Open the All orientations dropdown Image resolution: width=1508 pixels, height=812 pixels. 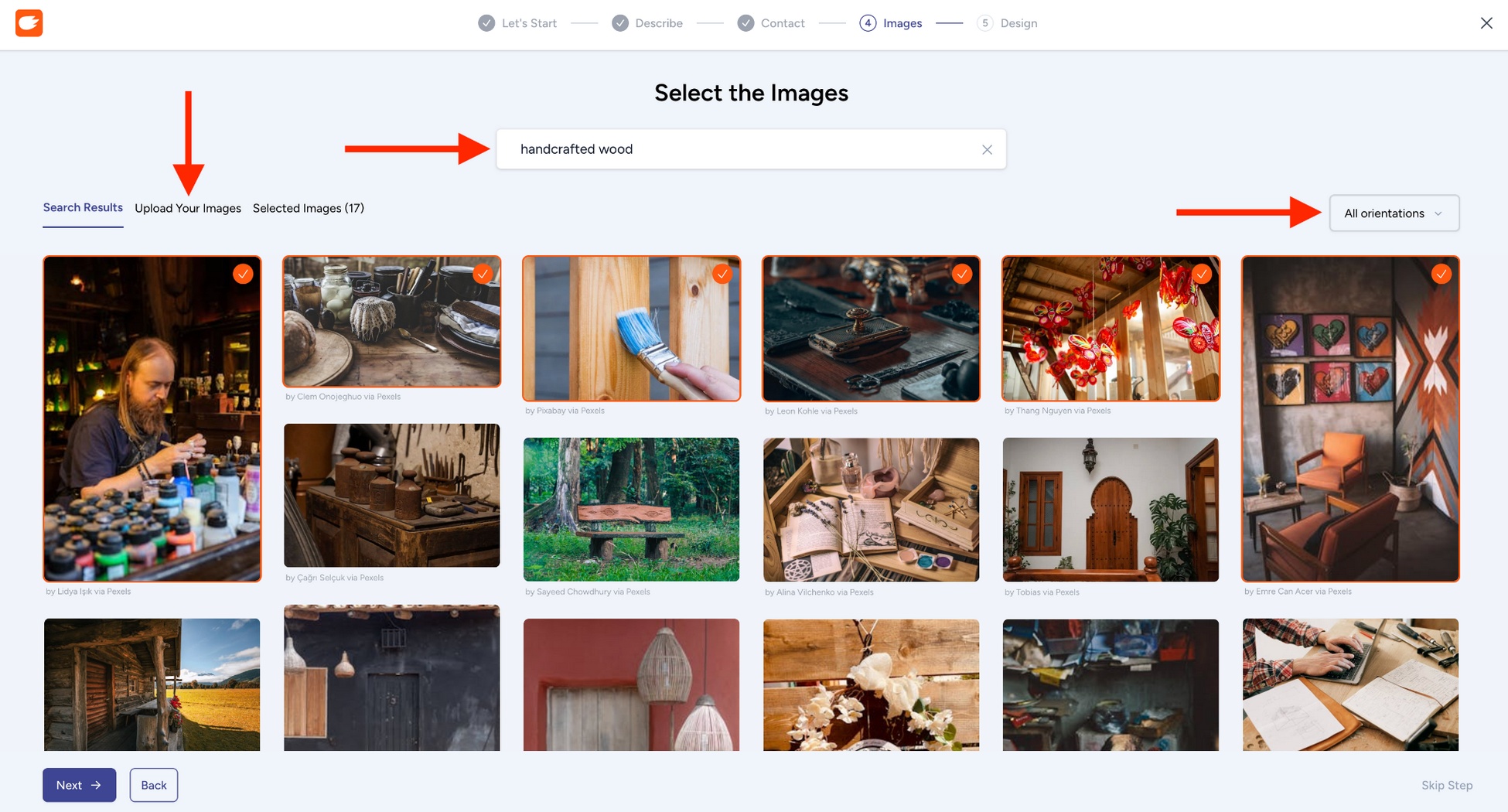(x=1394, y=213)
